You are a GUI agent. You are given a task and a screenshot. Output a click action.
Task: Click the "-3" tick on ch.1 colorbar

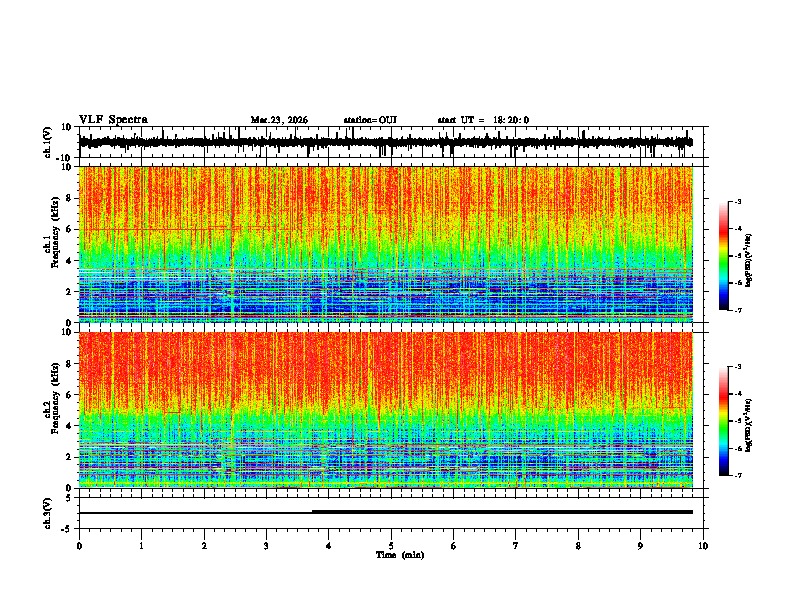pyautogui.click(x=738, y=201)
